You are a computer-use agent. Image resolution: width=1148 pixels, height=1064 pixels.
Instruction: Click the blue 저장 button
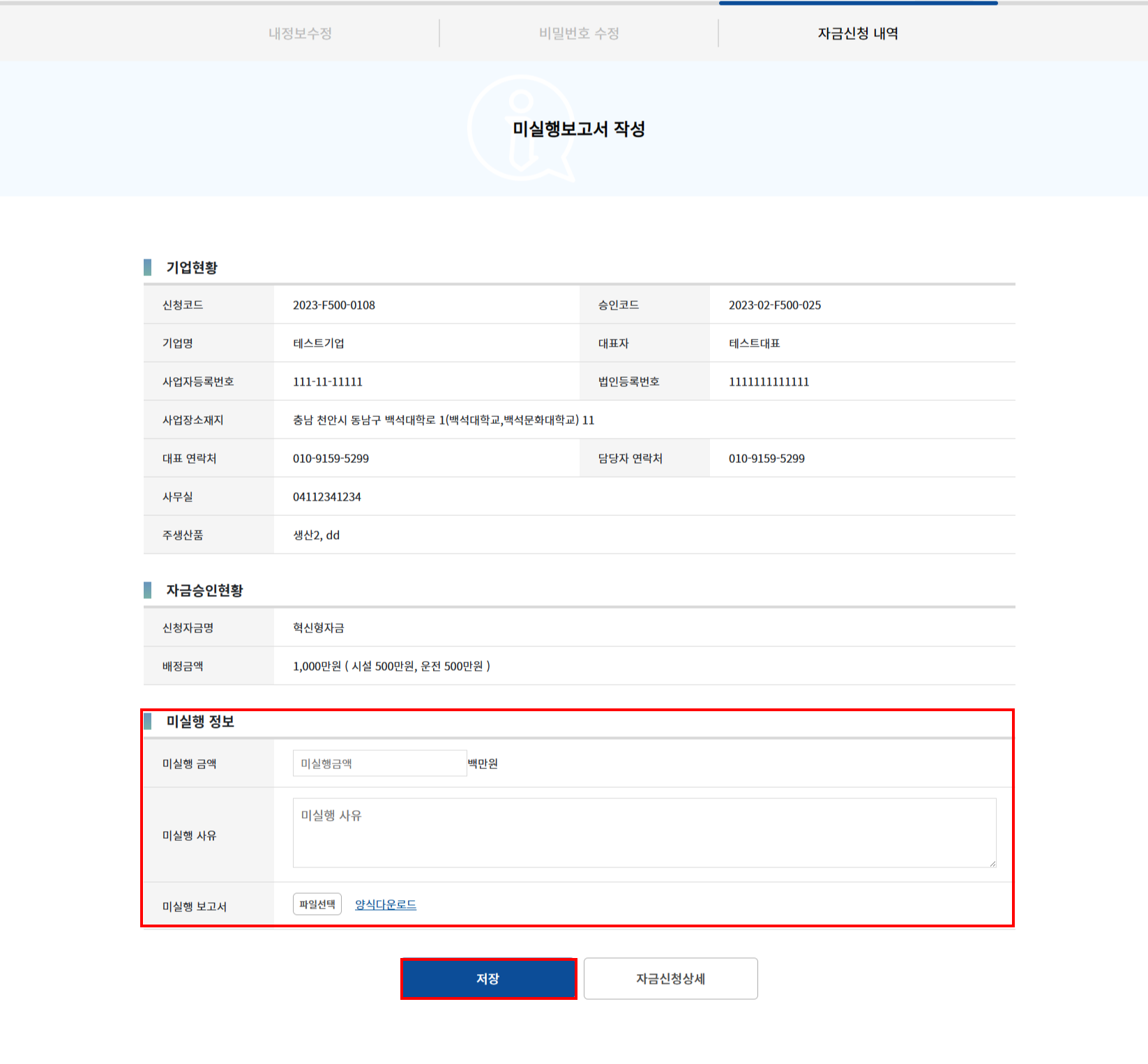(488, 979)
